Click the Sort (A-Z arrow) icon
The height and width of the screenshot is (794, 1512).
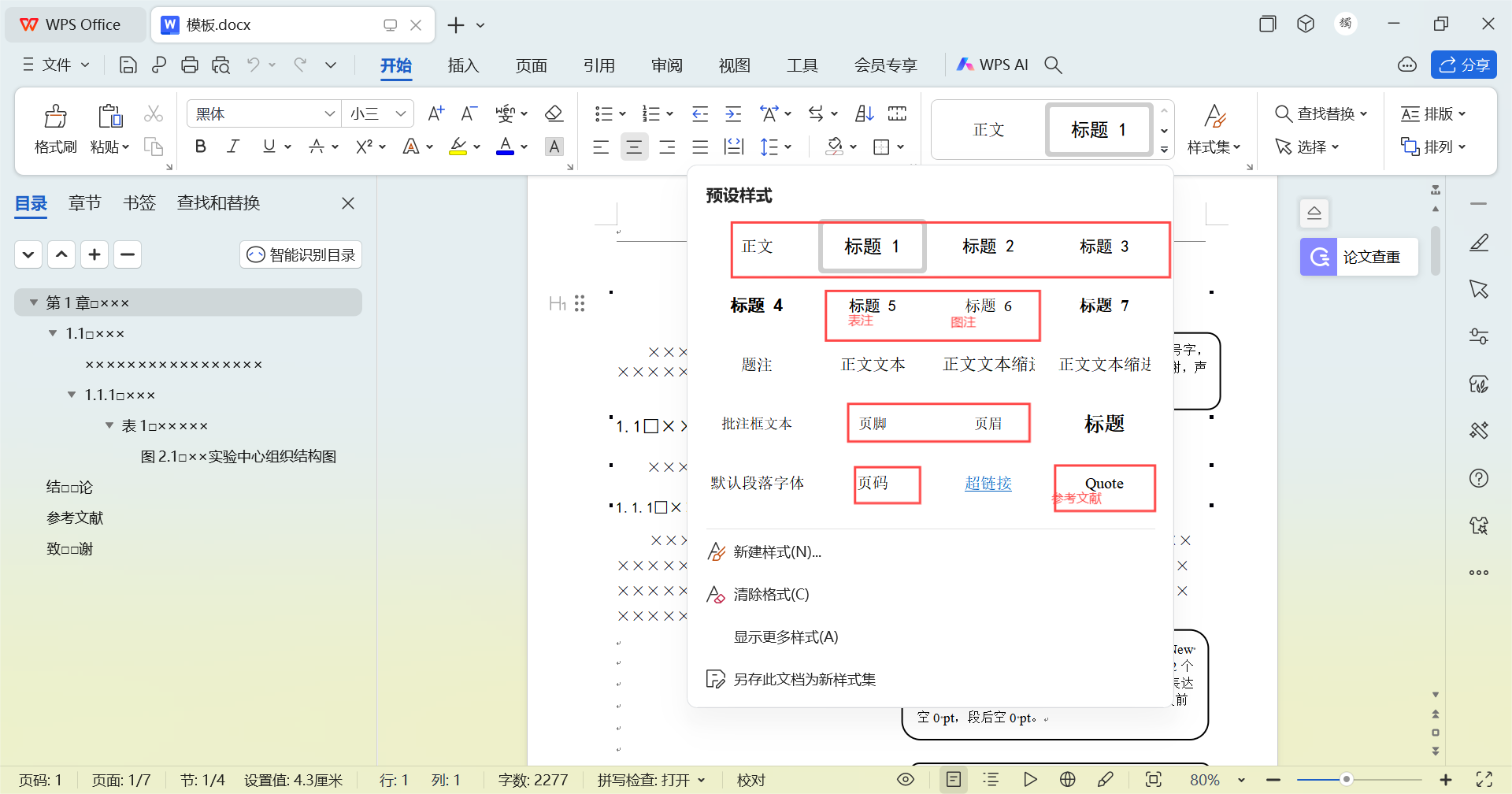[x=864, y=113]
